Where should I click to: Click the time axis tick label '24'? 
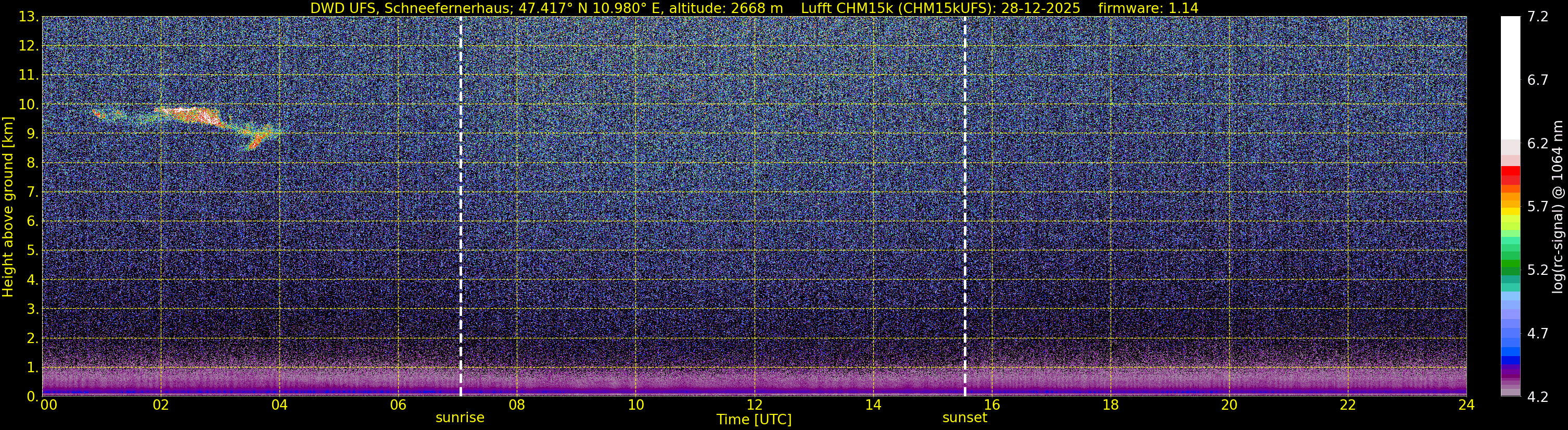click(x=1467, y=405)
